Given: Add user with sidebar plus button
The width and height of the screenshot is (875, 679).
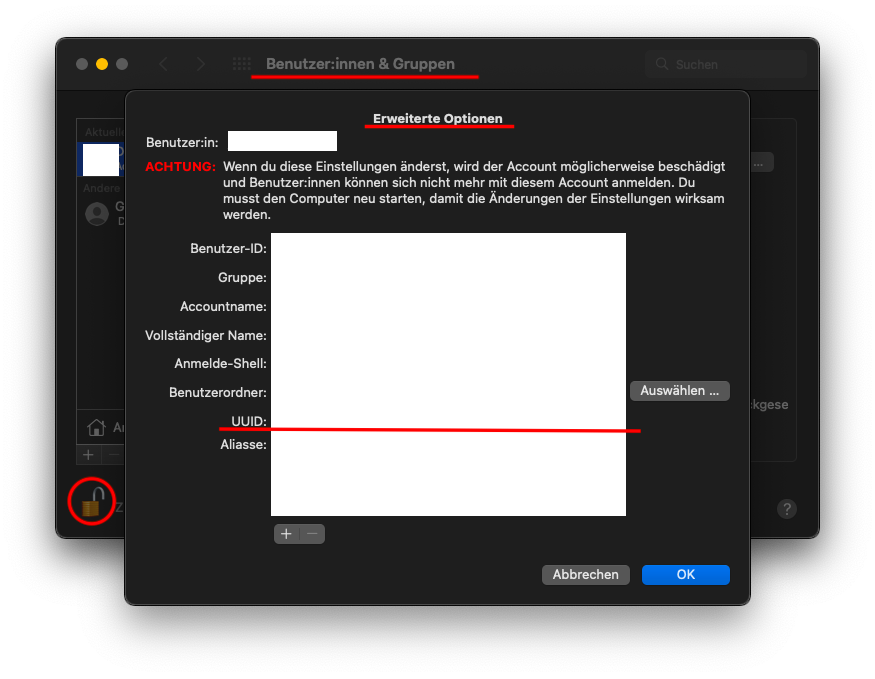Looking at the screenshot, I should tap(88, 455).
